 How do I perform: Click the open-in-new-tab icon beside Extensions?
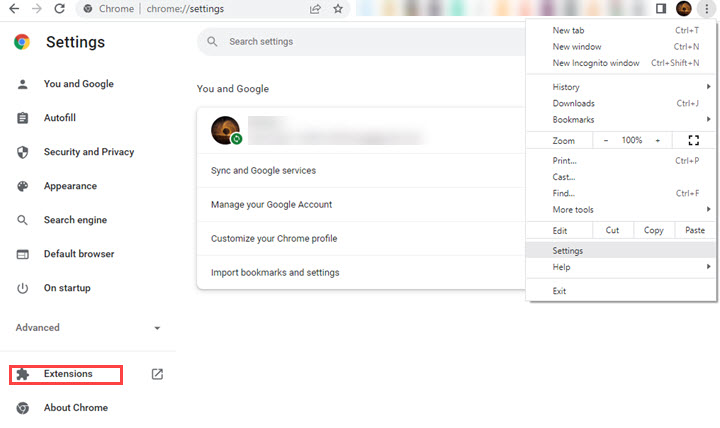coord(157,374)
